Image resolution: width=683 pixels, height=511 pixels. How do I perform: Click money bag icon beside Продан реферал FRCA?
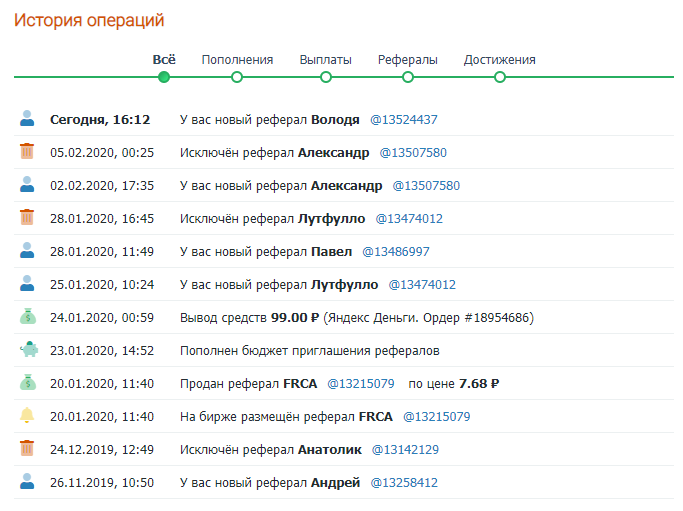coord(28,382)
